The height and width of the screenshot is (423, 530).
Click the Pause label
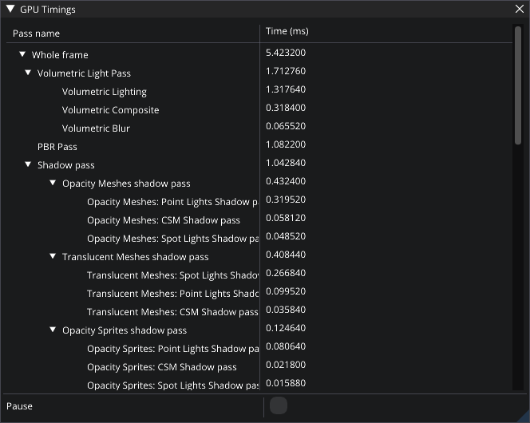(19, 406)
